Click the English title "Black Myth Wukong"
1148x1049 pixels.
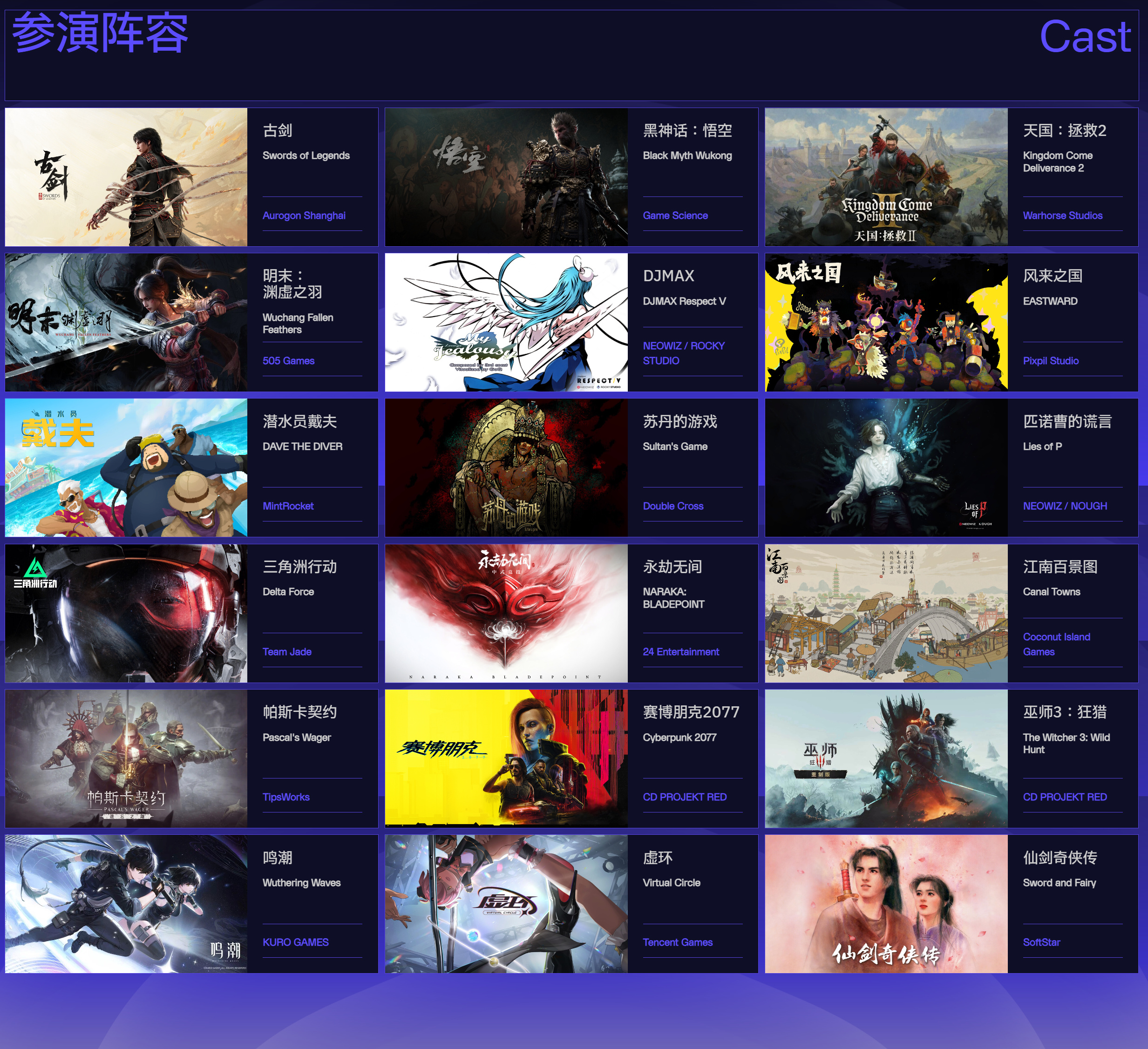point(687,155)
